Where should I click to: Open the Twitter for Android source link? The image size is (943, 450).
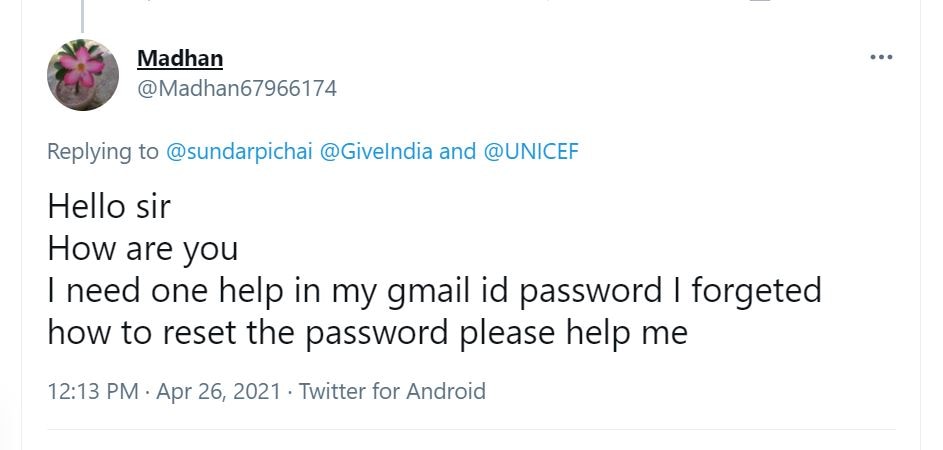click(x=392, y=390)
